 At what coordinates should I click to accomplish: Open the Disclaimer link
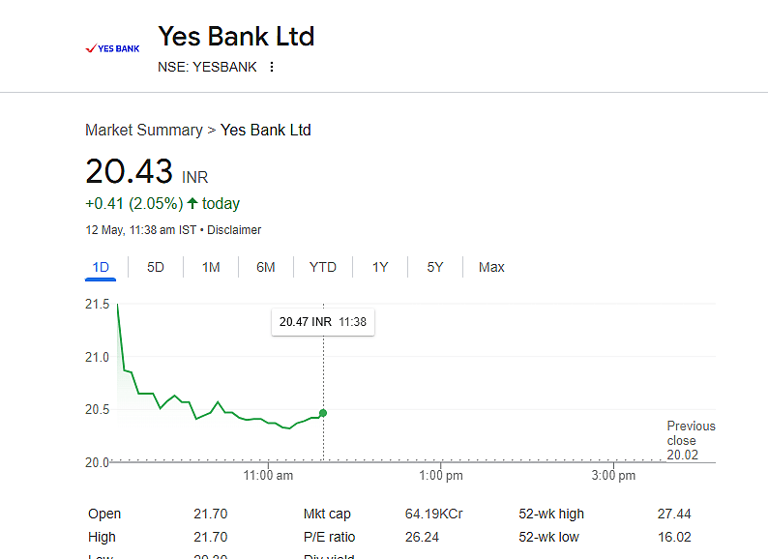pyautogui.click(x=234, y=230)
